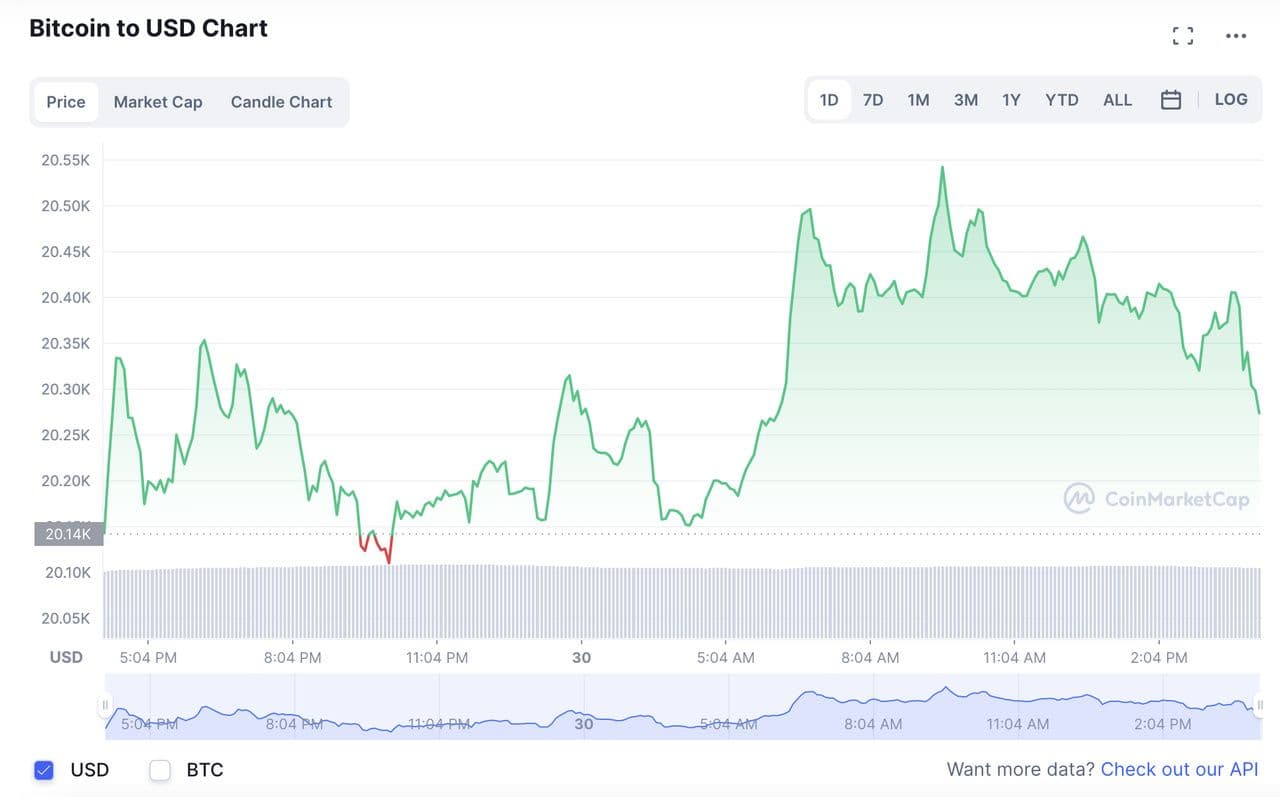The height and width of the screenshot is (797, 1280).
Task: Select the 7D time range
Action: tap(873, 100)
